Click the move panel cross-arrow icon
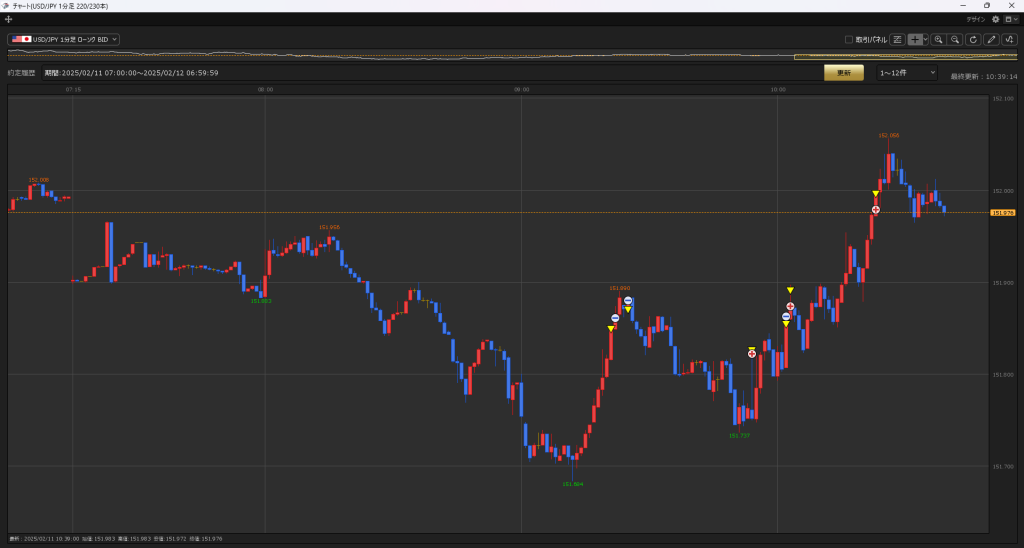This screenshot has height=548, width=1024. click(9, 19)
